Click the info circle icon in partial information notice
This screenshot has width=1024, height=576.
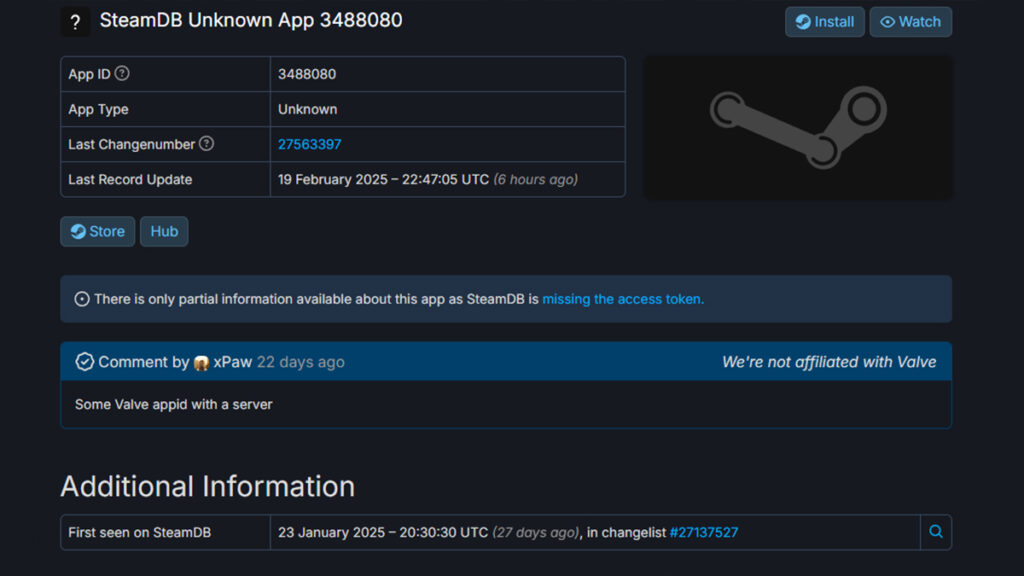(x=82, y=299)
